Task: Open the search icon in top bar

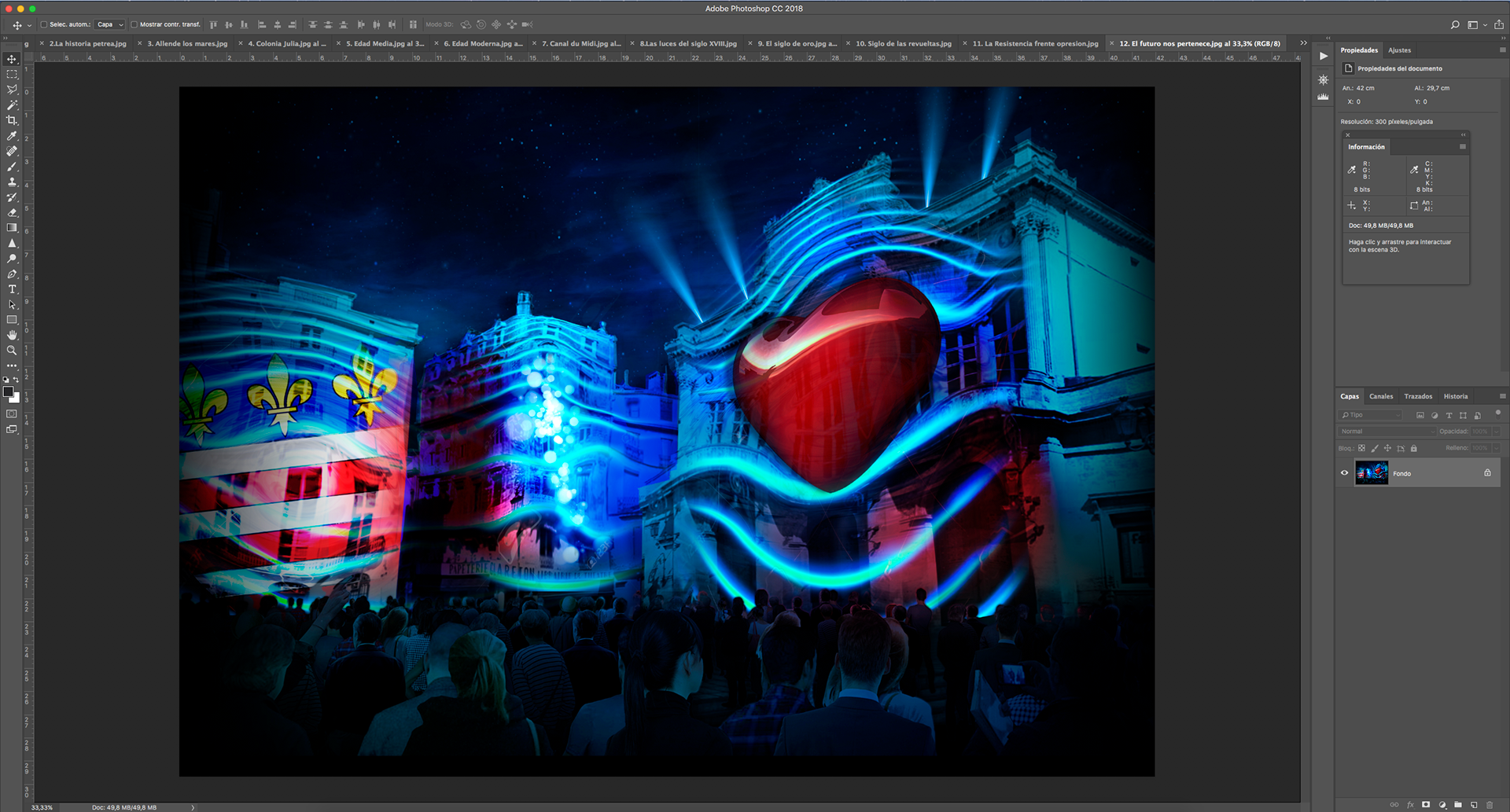Action: coord(1455,25)
